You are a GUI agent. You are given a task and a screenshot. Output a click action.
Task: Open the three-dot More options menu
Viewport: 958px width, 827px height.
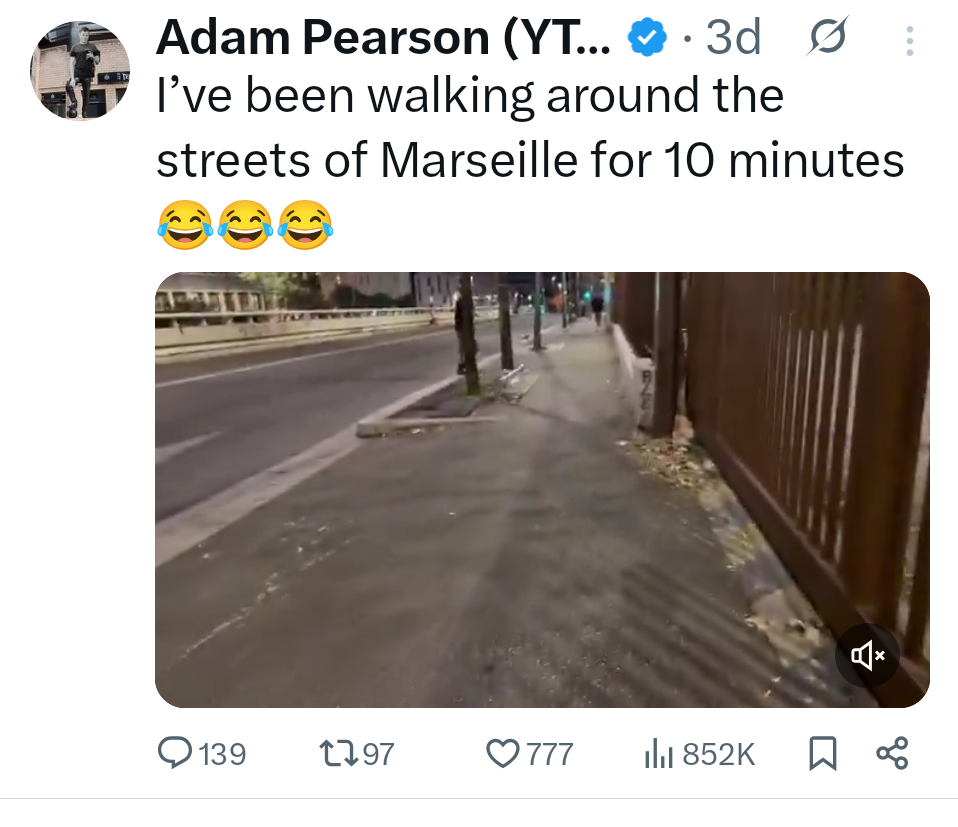point(910,41)
